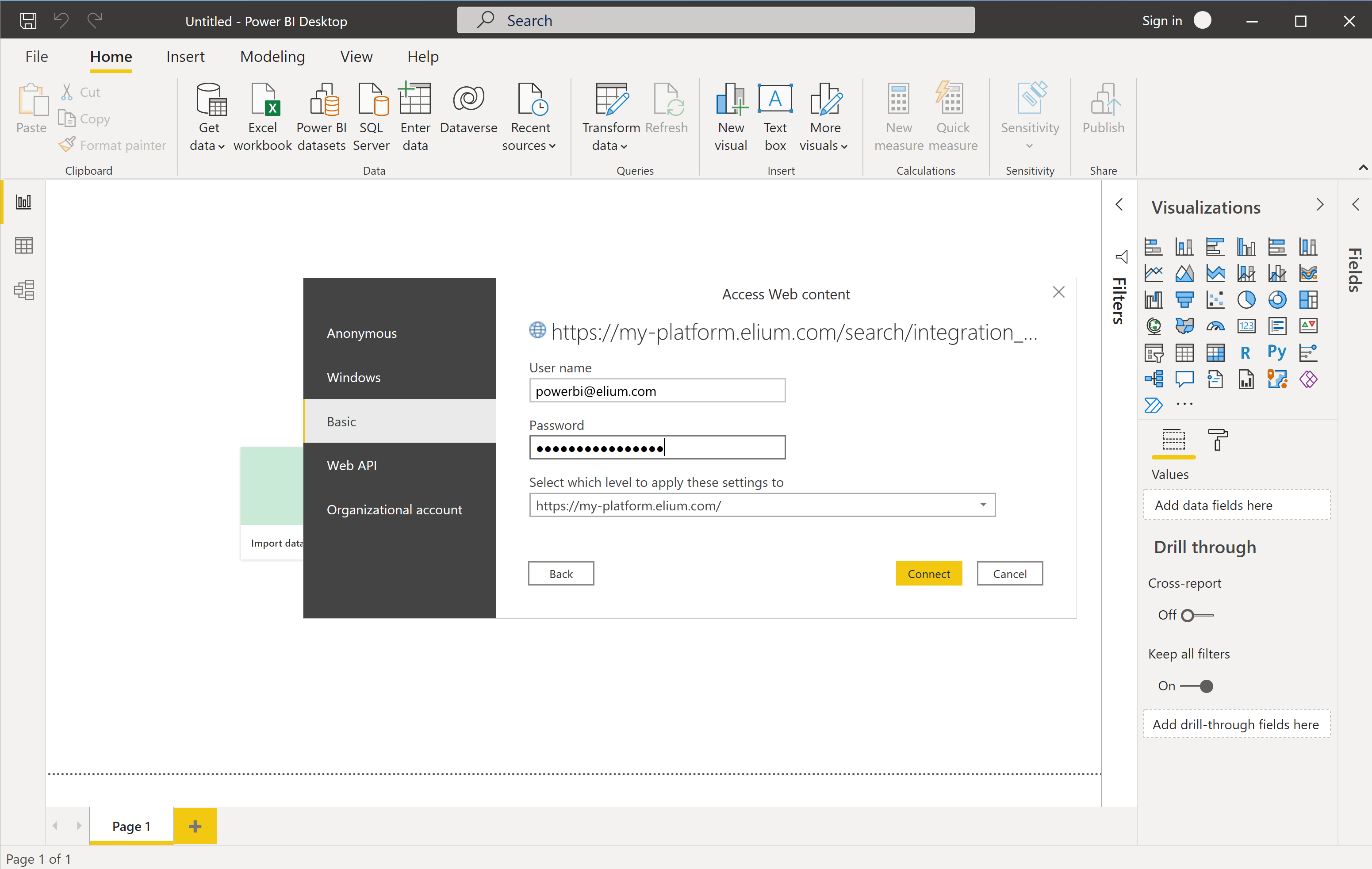Collapse the Visualizations pane with the chevron
1372x869 pixels.
click(x=1320, y=205)
